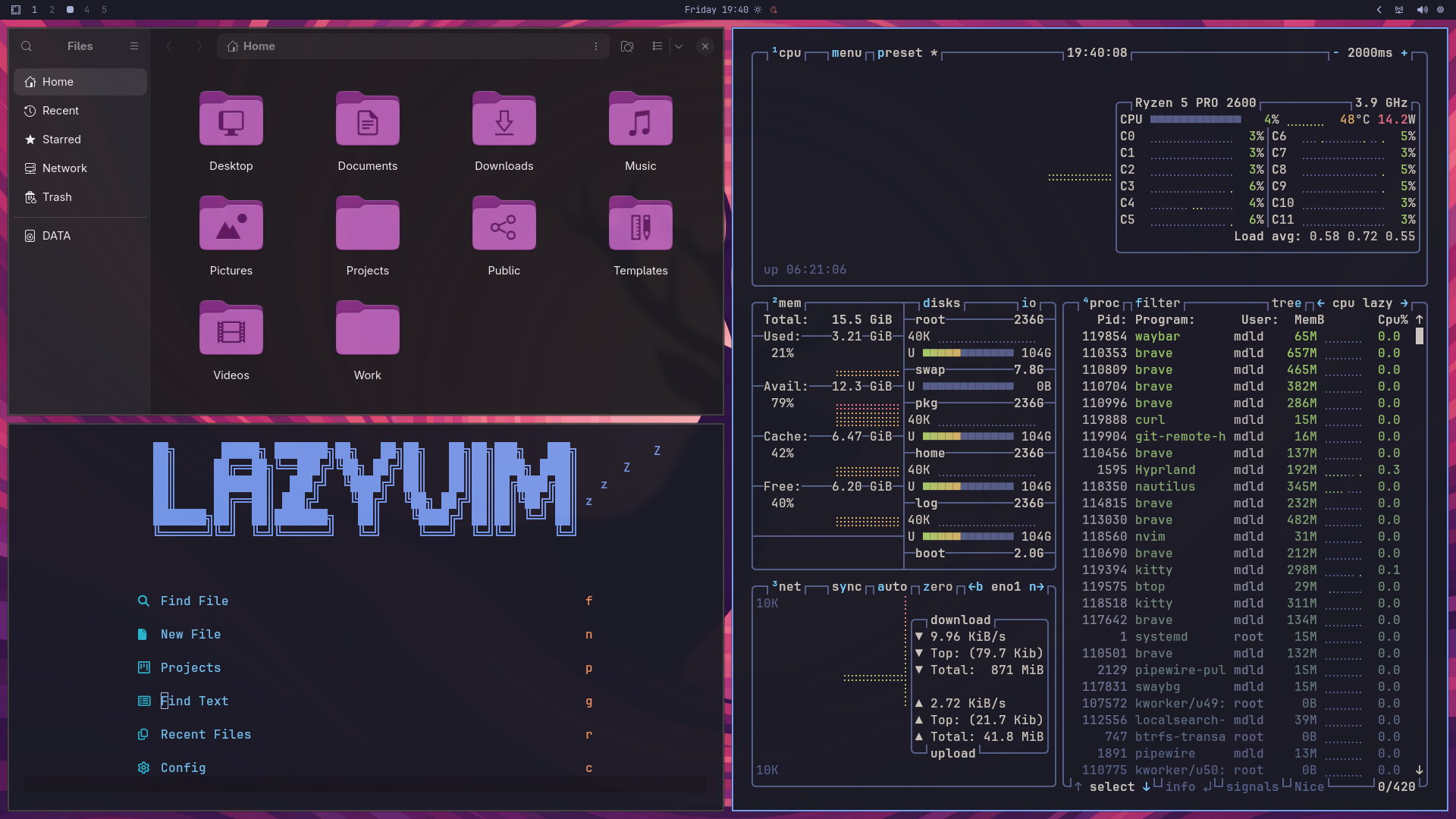
Task: Toggle tree view in btop proc
Action: click(1286, 303)
